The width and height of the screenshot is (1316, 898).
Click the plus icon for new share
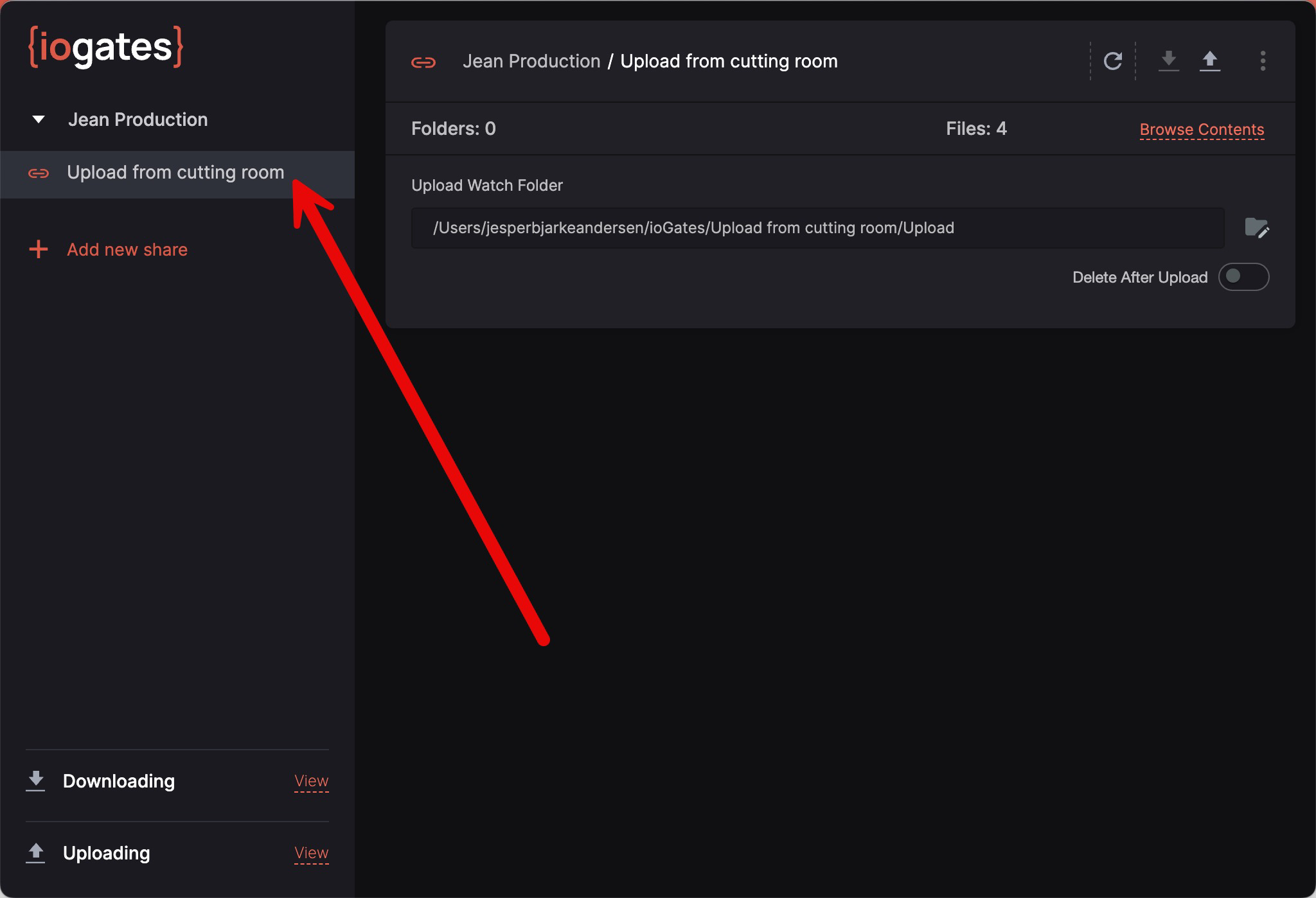(39, 250)
